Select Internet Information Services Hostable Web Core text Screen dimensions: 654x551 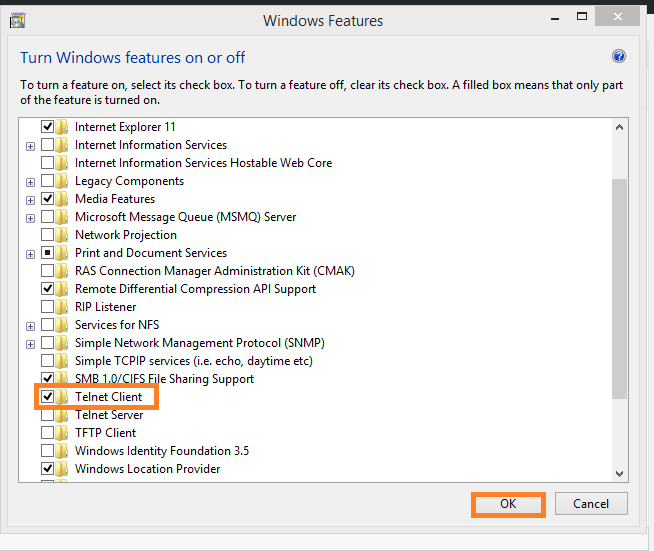[204, 163]
